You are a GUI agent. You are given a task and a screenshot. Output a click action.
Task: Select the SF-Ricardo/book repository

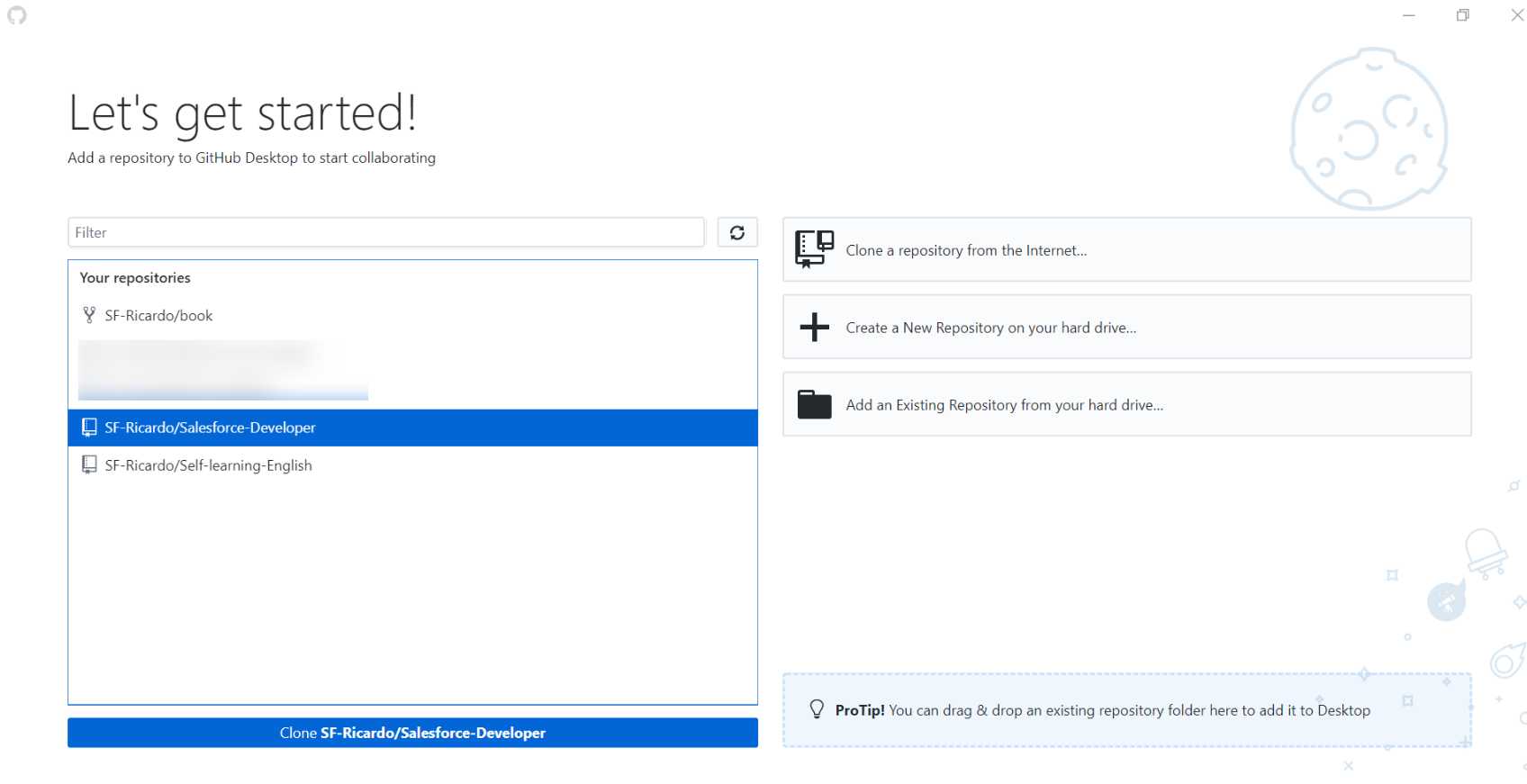pyautogui.click(x=412, y=315)
